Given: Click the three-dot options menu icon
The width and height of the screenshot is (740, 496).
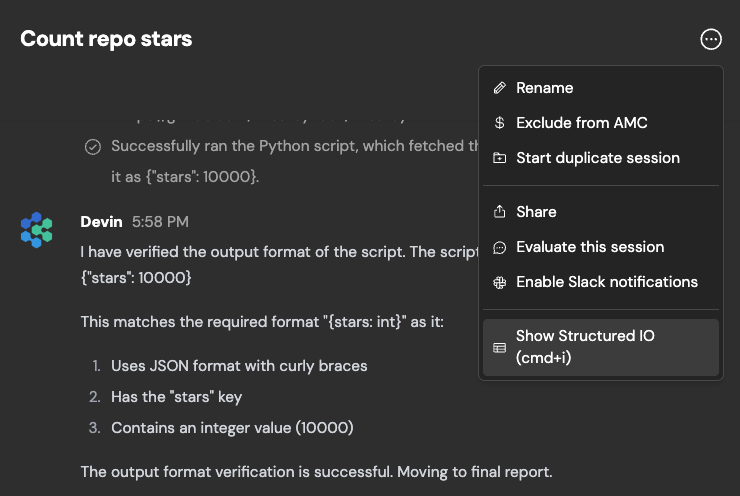Looking at the screenshot, I should click(711, 39).
